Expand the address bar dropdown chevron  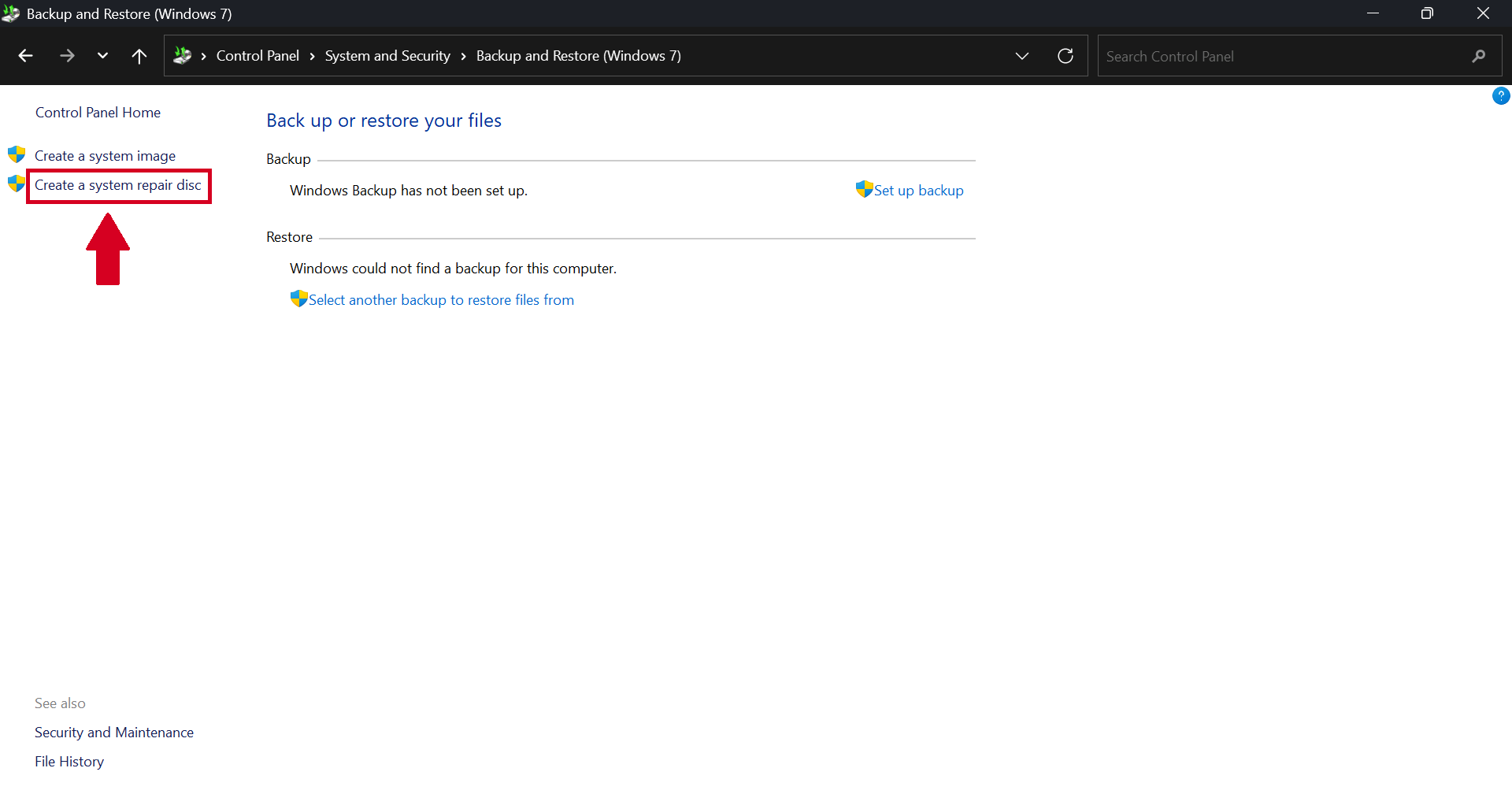coord(1021,55)
